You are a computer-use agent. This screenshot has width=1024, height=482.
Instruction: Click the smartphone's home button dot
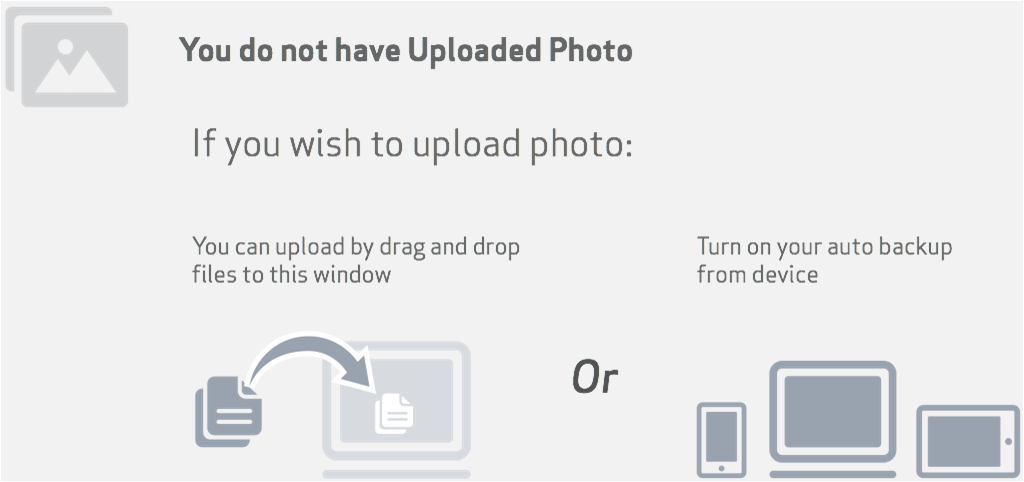point(722,468)
